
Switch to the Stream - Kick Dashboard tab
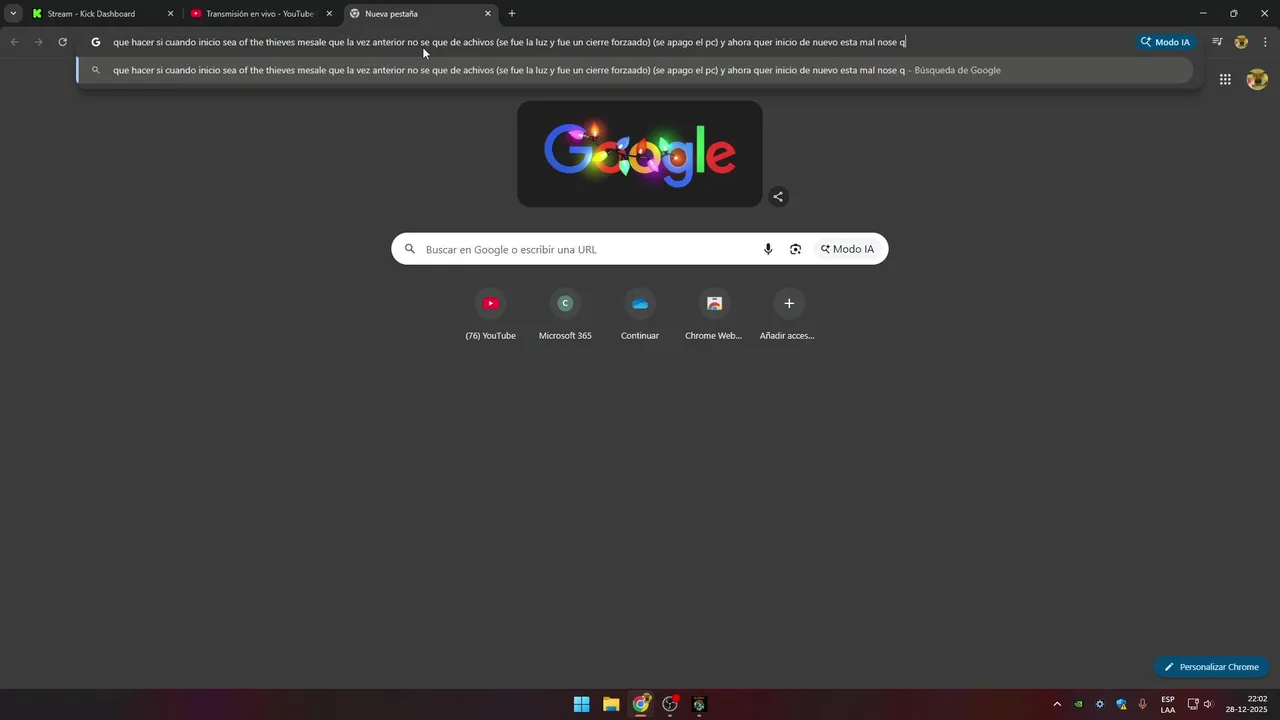[103, 14]
